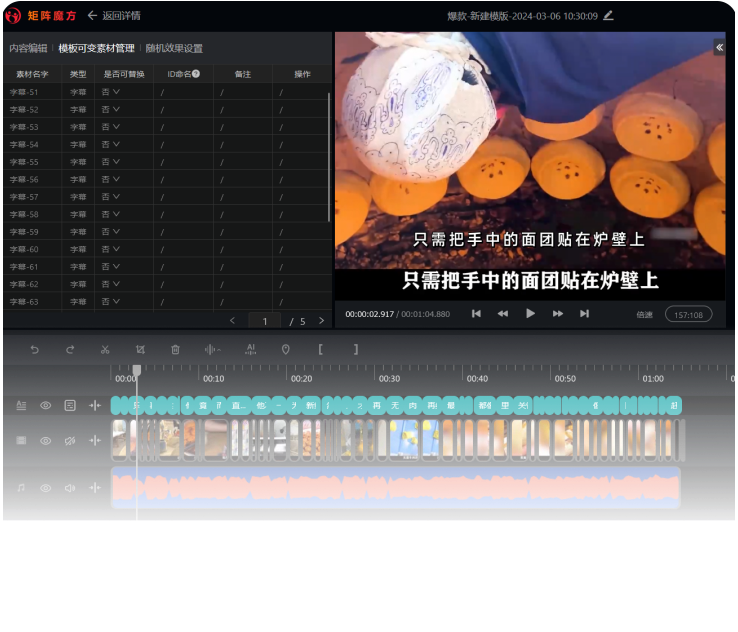Click the redo icon in timeline toolbar

pyautogui.click(x=70, y=350)
